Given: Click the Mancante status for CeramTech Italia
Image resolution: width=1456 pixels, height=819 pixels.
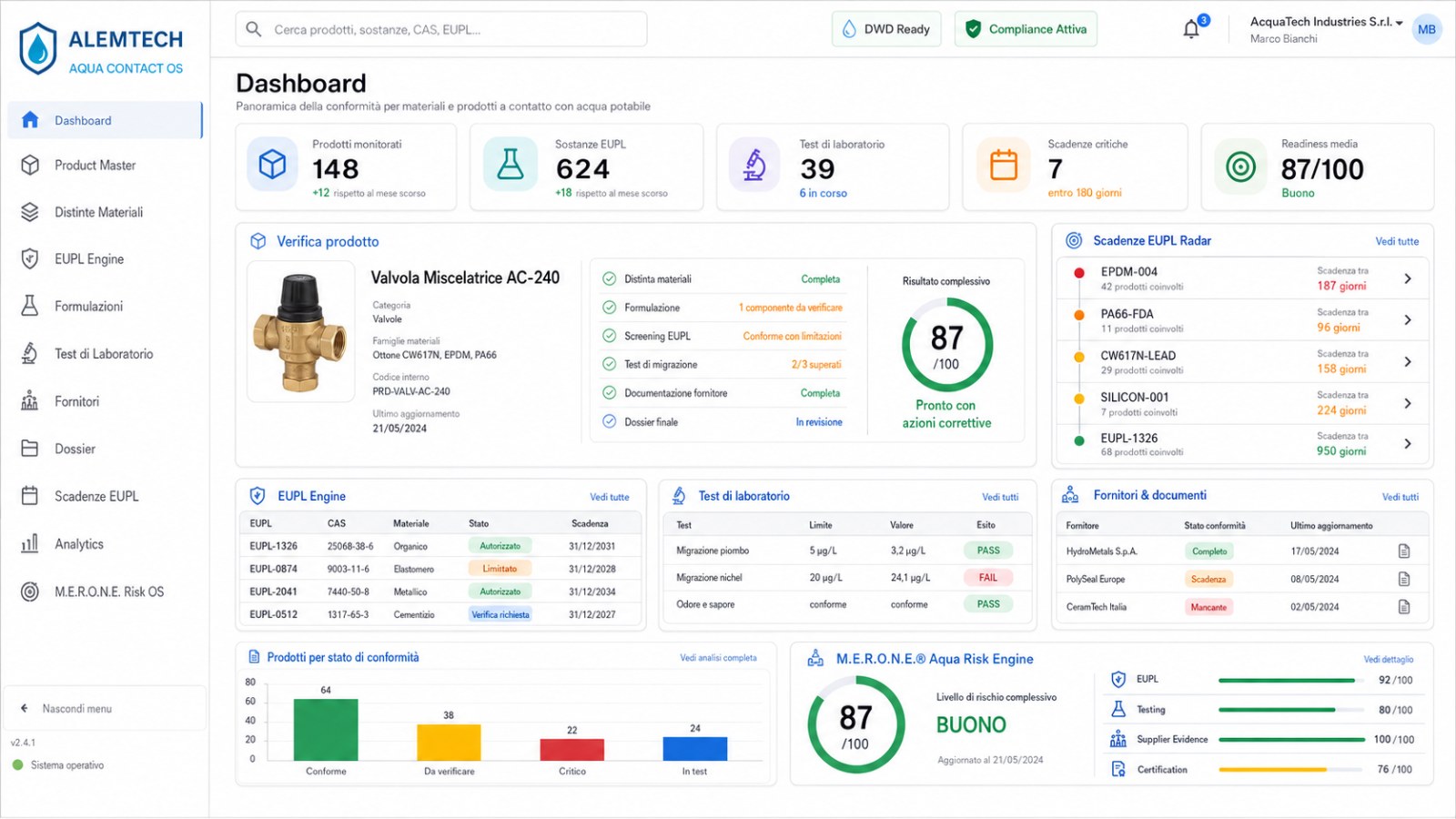Looking at the screenshot, I should click(x=1208, y=607).
